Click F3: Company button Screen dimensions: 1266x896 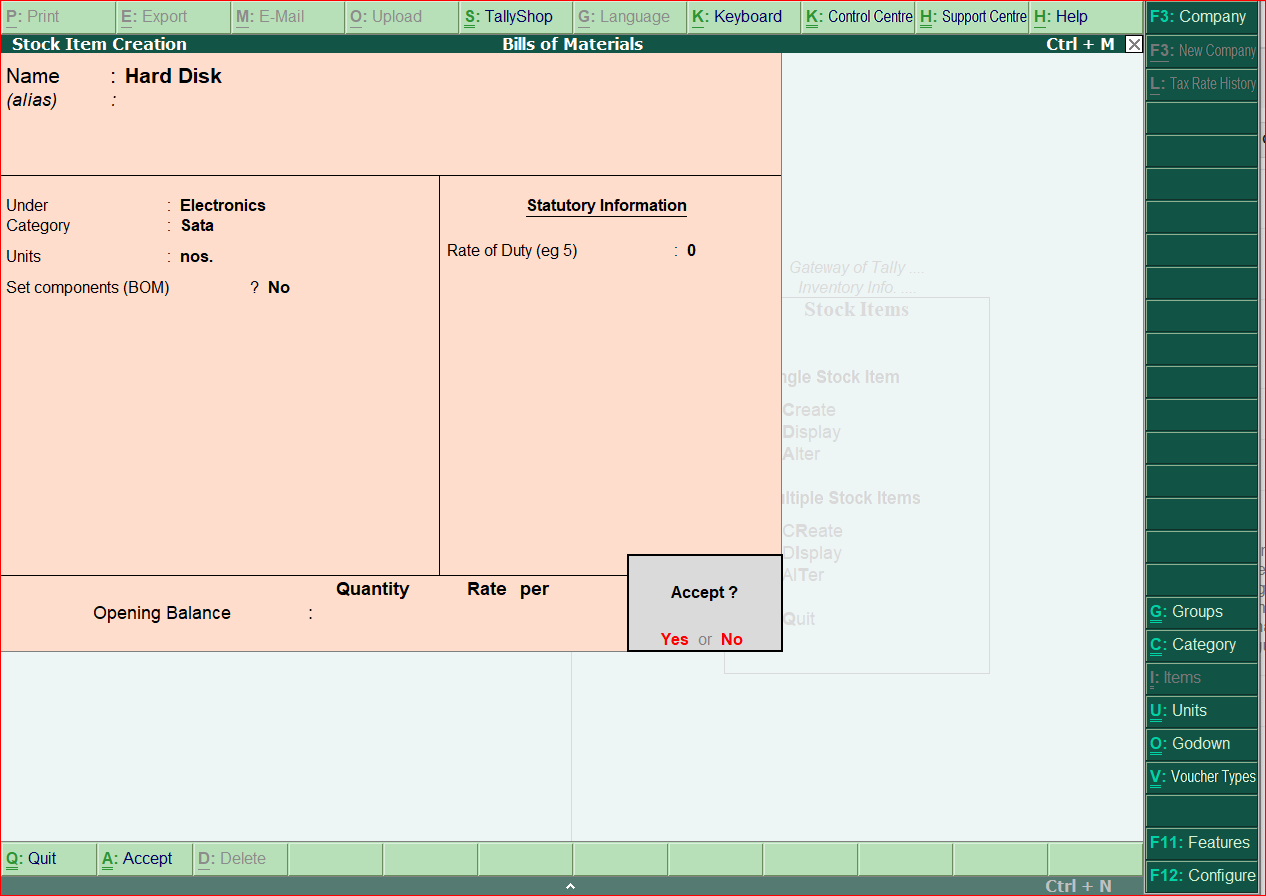tap(1202, 17)
